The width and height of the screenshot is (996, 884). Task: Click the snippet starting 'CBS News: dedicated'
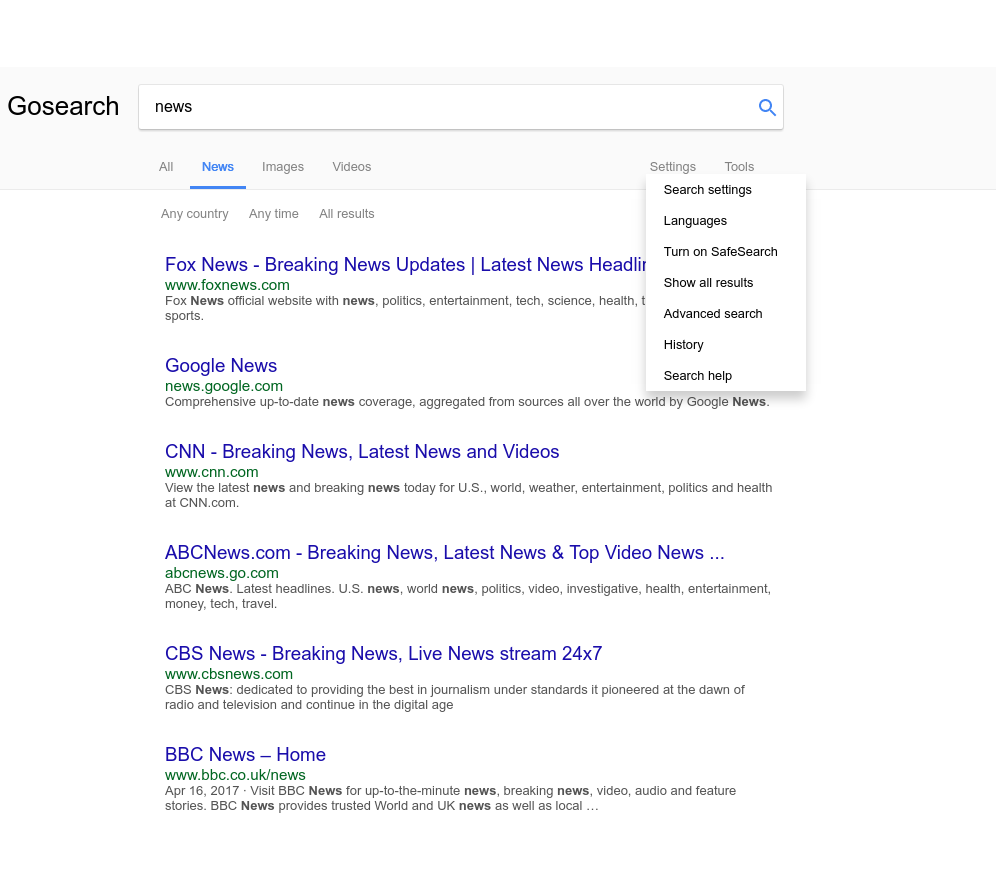455,697
